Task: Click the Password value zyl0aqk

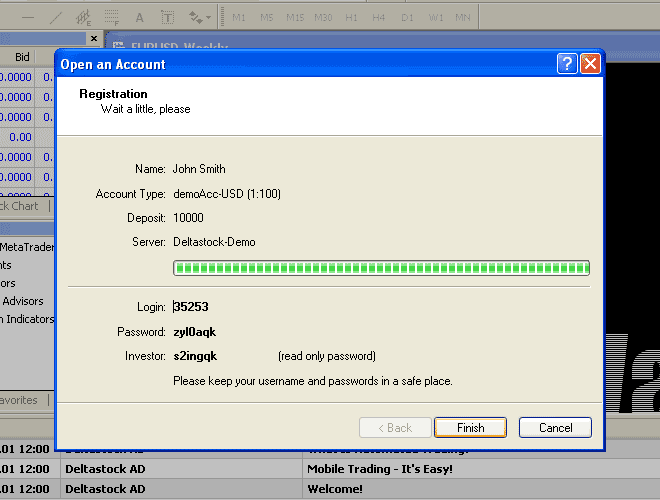Action: click(194, 332)
